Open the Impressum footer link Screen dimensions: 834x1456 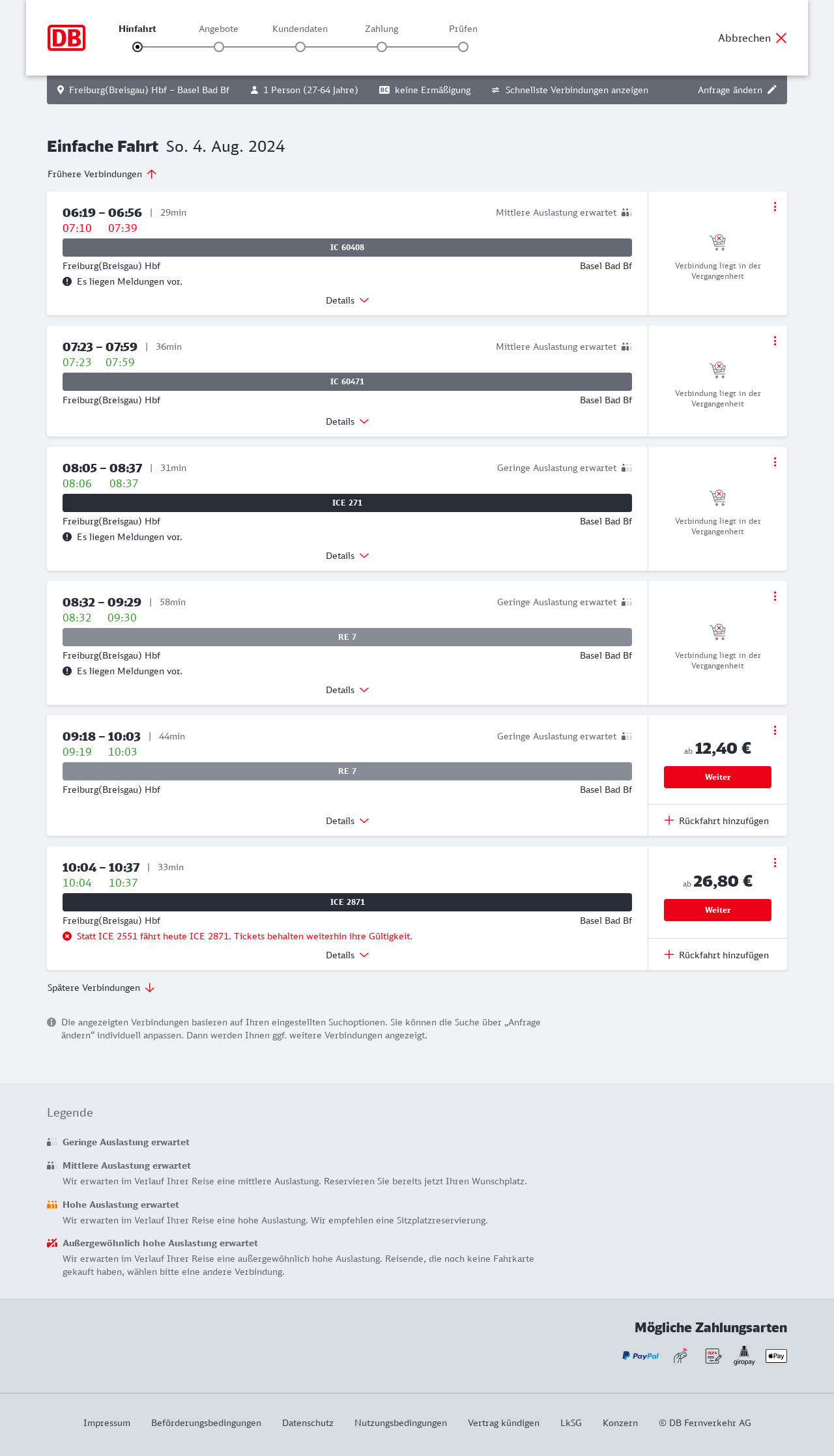click(x=107, y=1423)
